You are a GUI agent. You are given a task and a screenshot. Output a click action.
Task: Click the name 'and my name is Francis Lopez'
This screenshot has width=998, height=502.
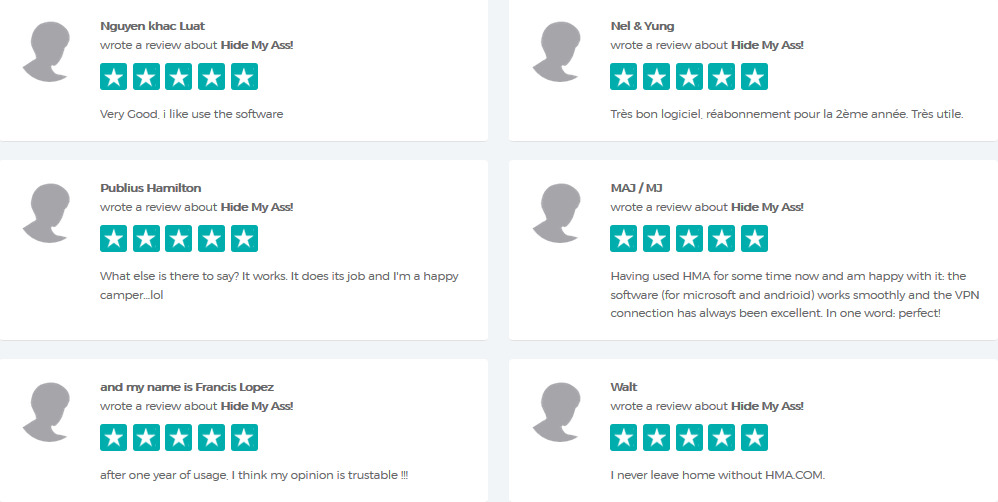point(187,387)
